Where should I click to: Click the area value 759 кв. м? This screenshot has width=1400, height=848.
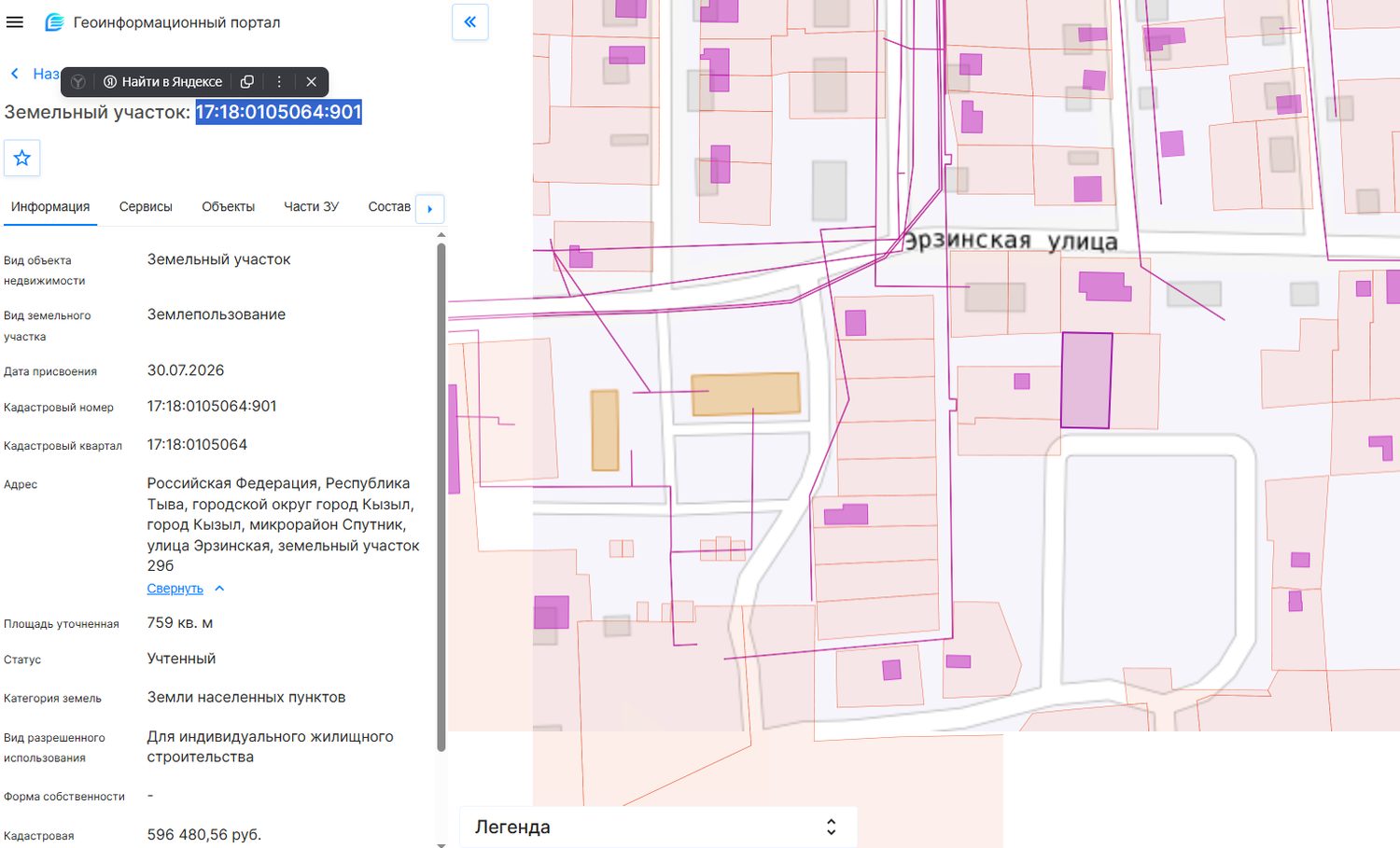(x=180, y=623)
